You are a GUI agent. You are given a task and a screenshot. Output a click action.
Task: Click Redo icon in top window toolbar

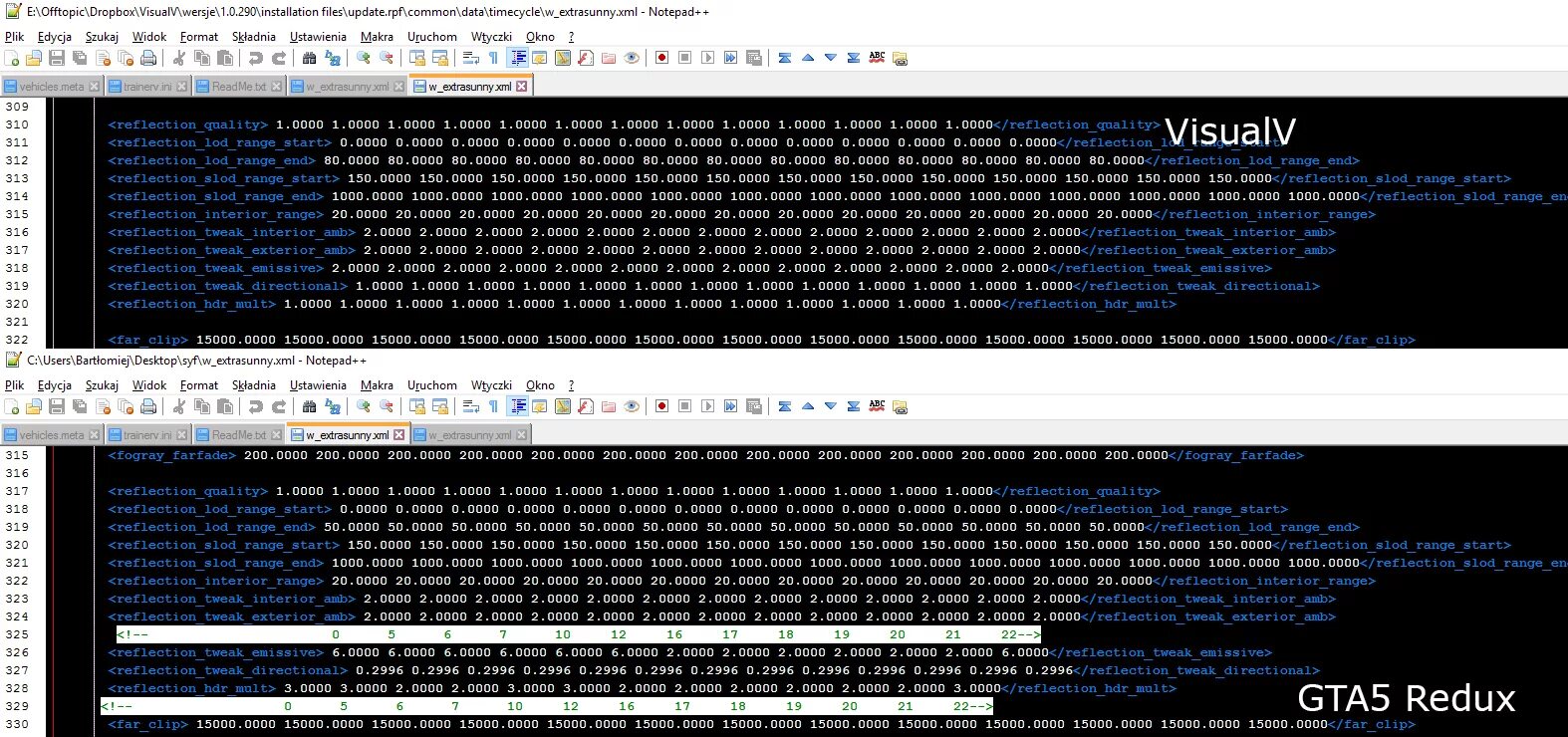coord(279,58)
